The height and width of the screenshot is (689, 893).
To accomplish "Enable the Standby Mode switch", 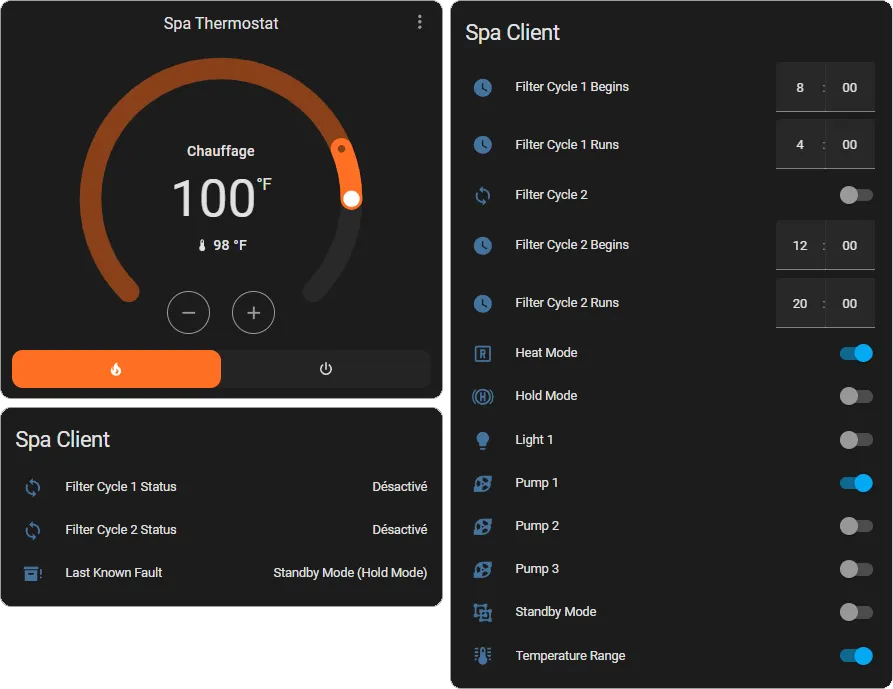I will click(x=855, y=612).
